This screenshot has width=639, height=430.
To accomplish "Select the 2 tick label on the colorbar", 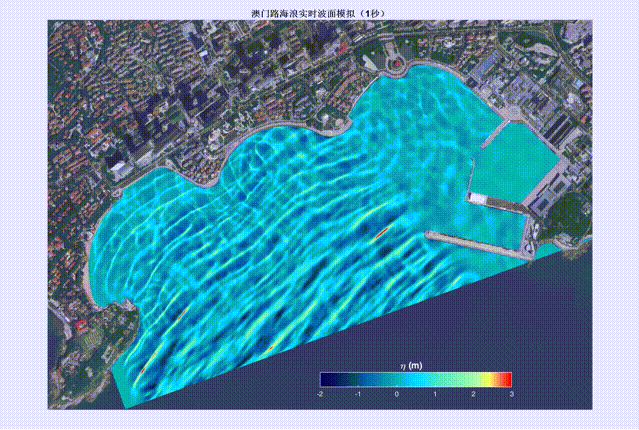I will [473, 394].
